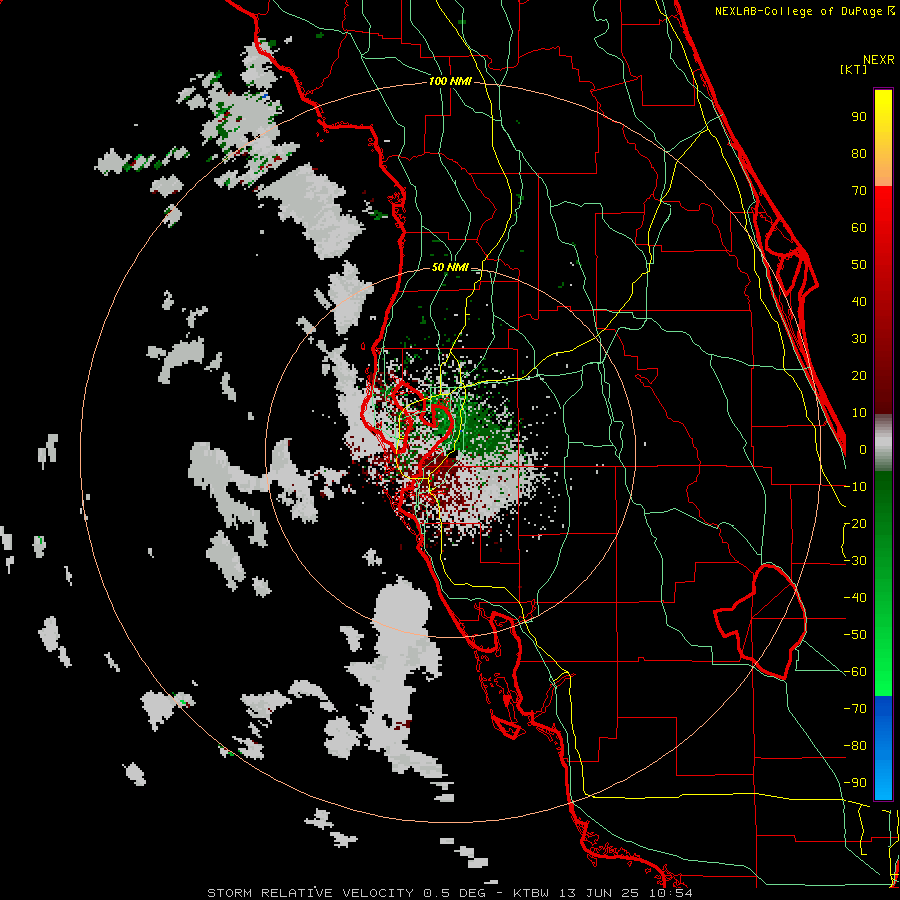Select the 100 NMI range ring label
Screen dimensions: 900x900
[450, 81]
